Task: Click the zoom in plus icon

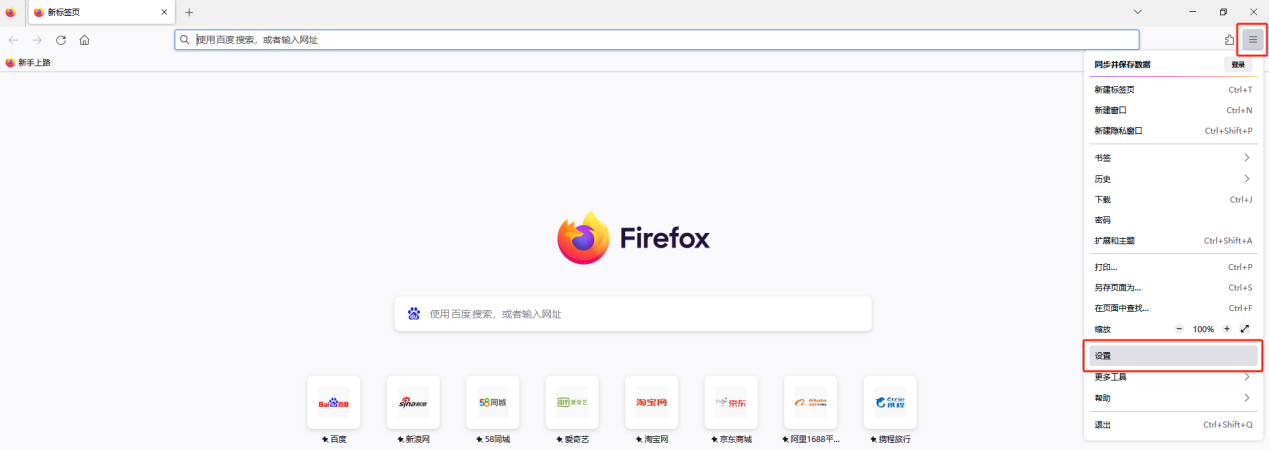Action: pos(1227,329)
